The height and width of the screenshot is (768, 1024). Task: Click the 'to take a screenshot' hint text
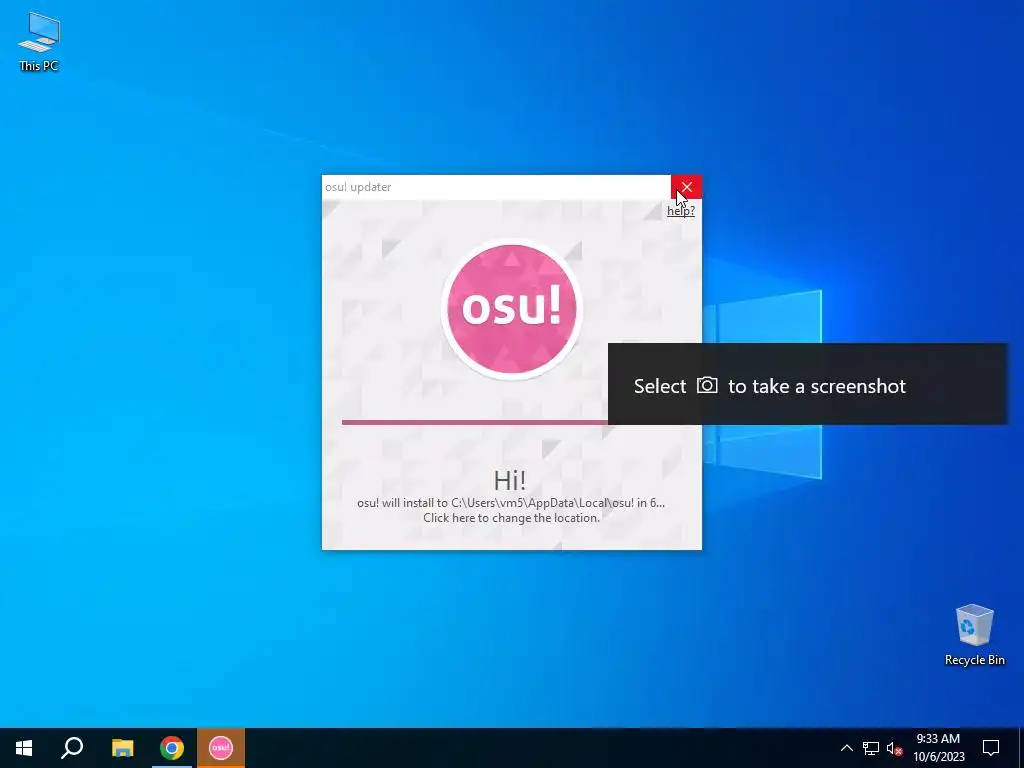(817, 386)
